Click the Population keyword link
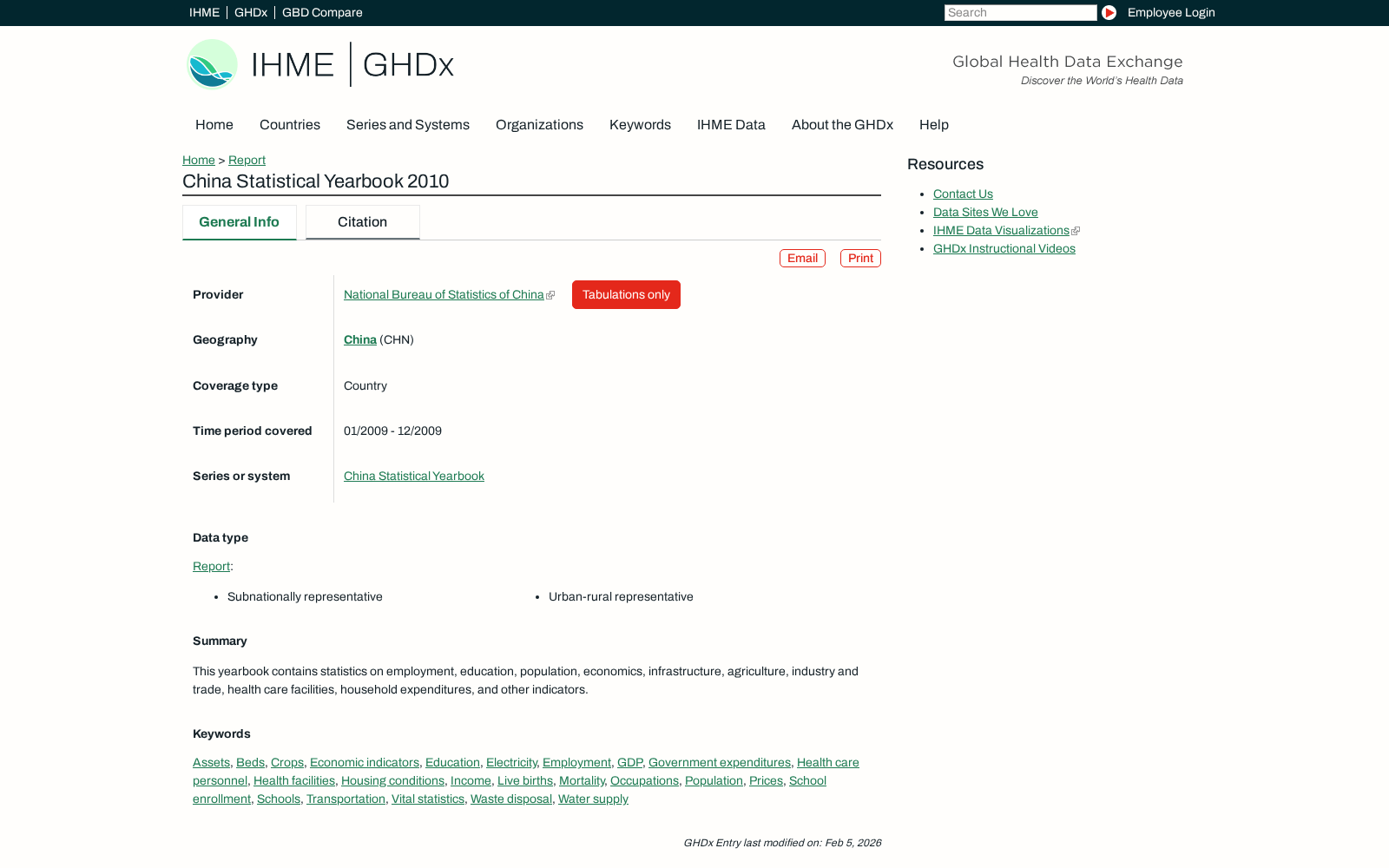 click(x=714, y=780)
